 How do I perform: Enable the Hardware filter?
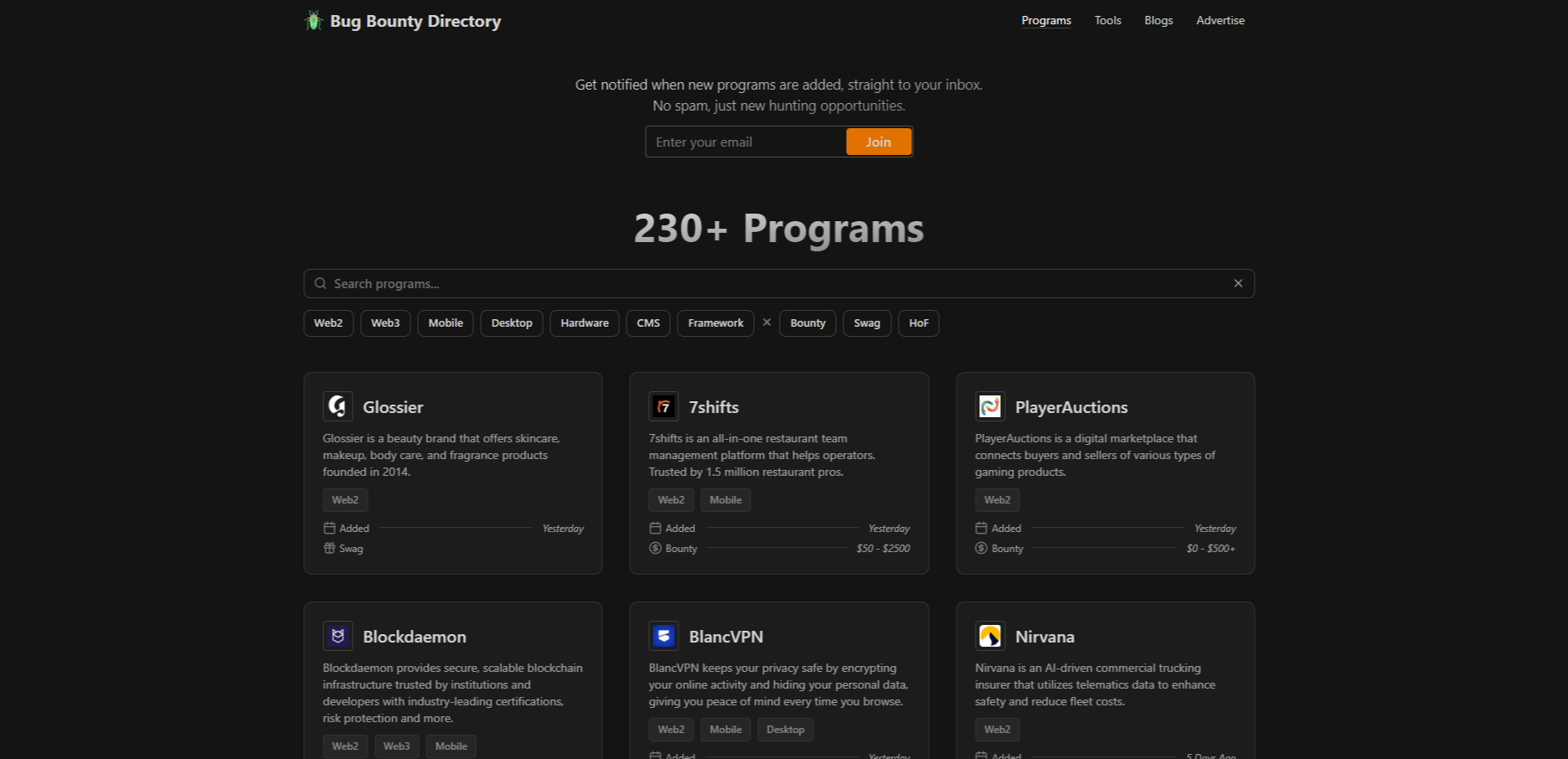point(584,323)
